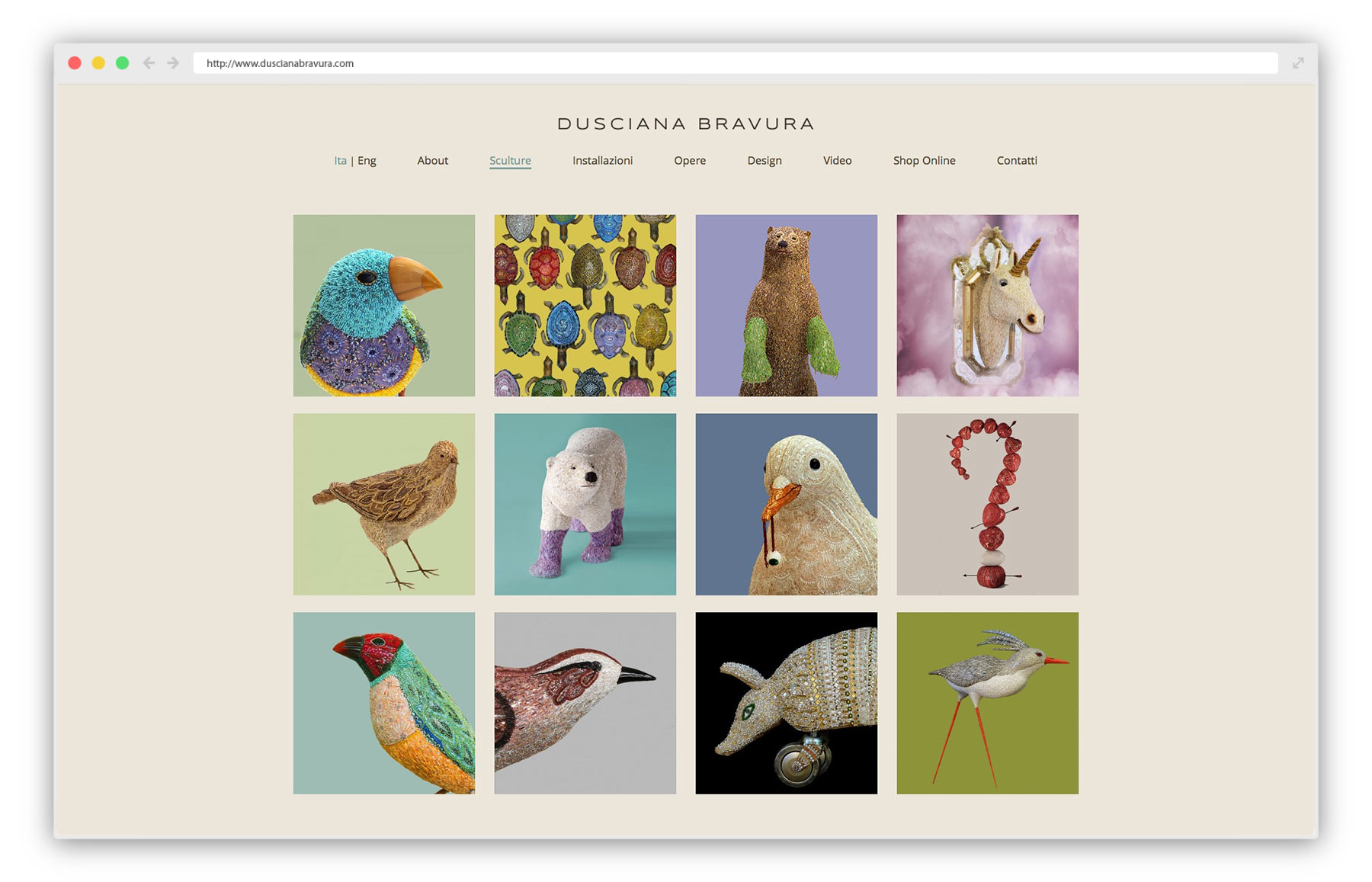Open the colorful turtles pattern thumbnail
Viewport: 1372px width, 882px height.
click(585, 306)
